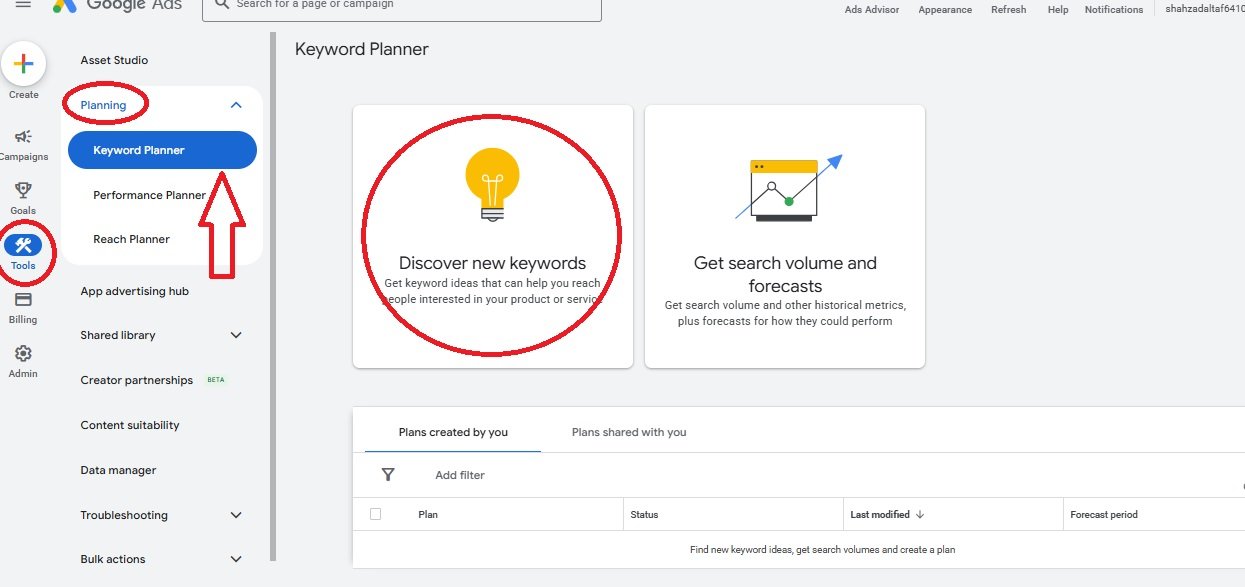The image size is (1245, 587).
Task: Open Billing from the sidebar icon
Action: click(x=22, y=300)
